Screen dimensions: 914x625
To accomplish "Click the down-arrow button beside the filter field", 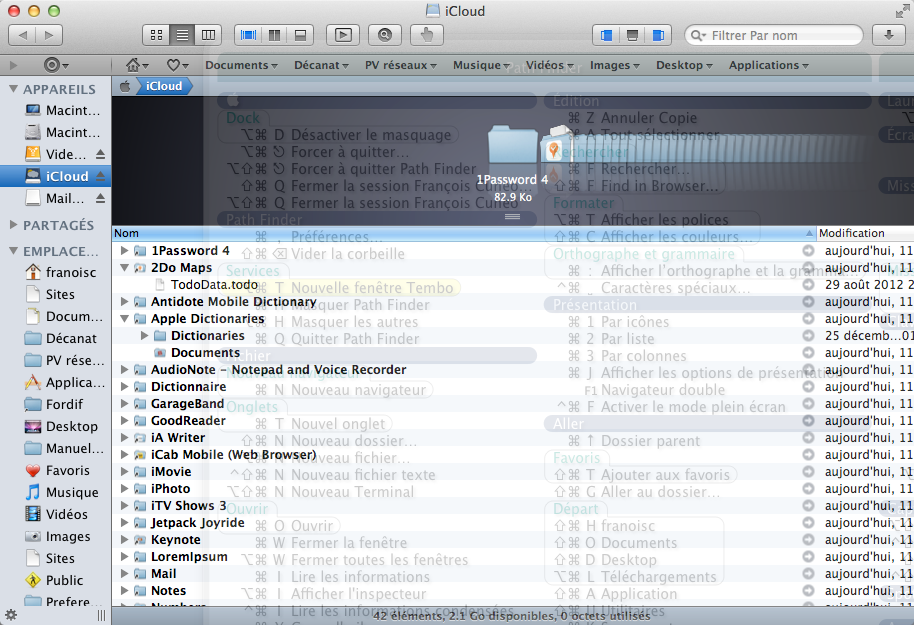I will coord(888,36).
